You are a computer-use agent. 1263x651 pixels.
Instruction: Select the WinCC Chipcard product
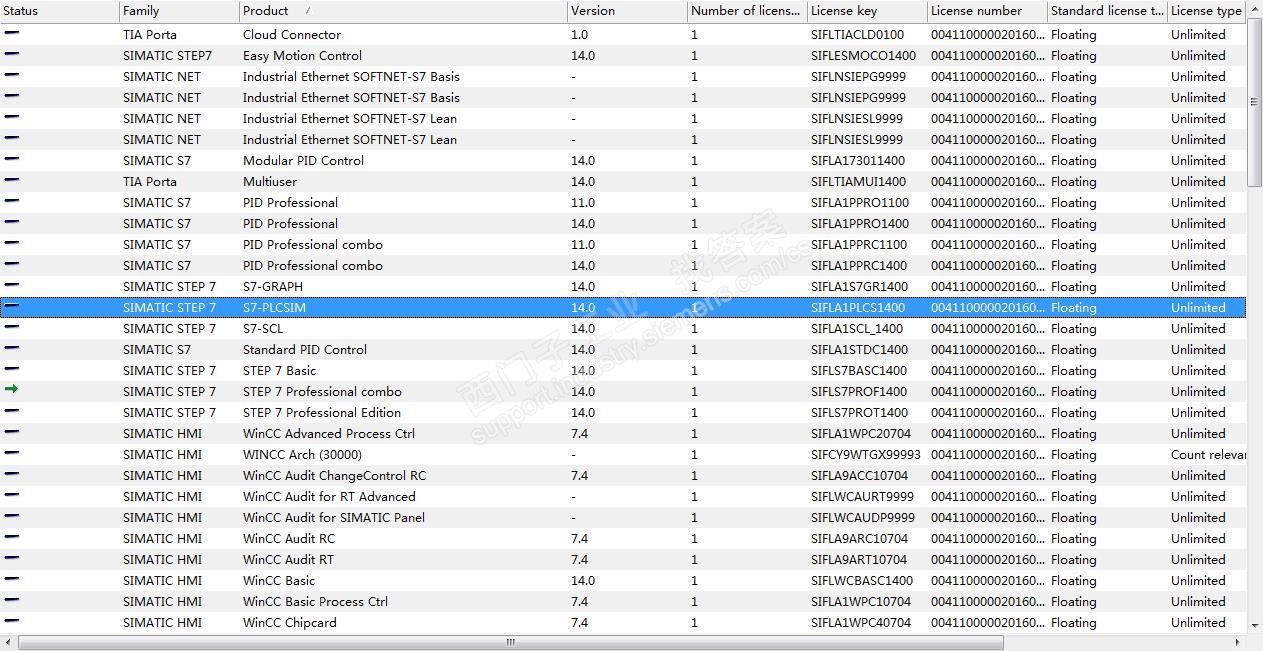290,622
